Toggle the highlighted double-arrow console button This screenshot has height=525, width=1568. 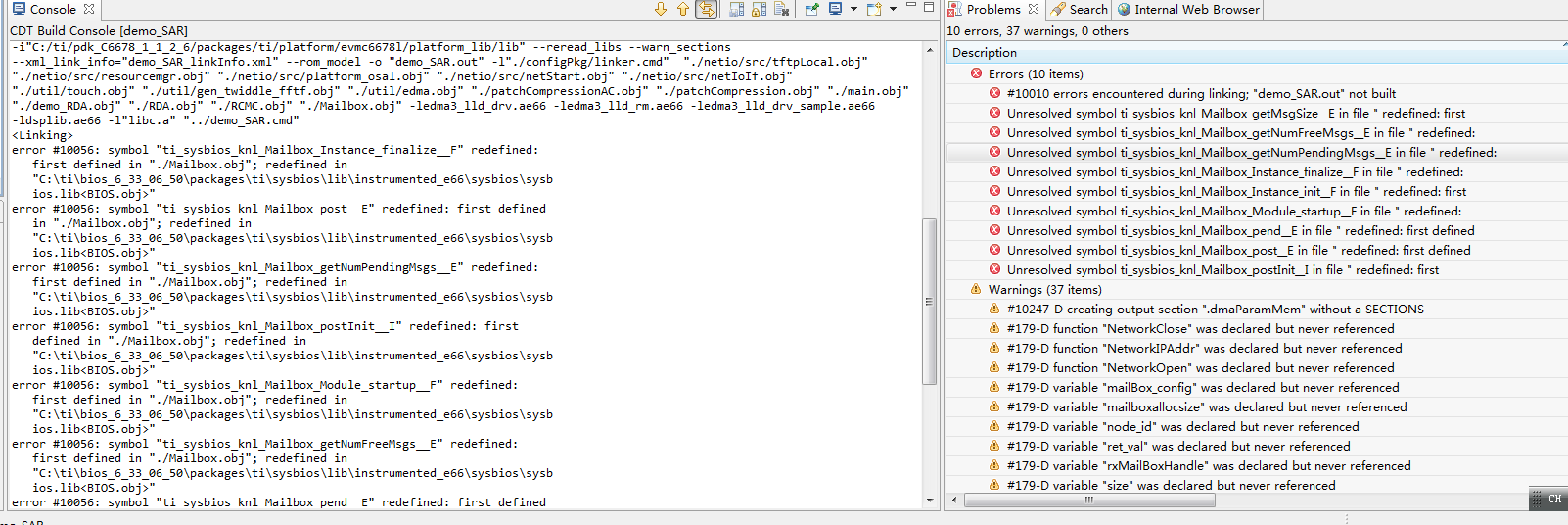(706, 9)
